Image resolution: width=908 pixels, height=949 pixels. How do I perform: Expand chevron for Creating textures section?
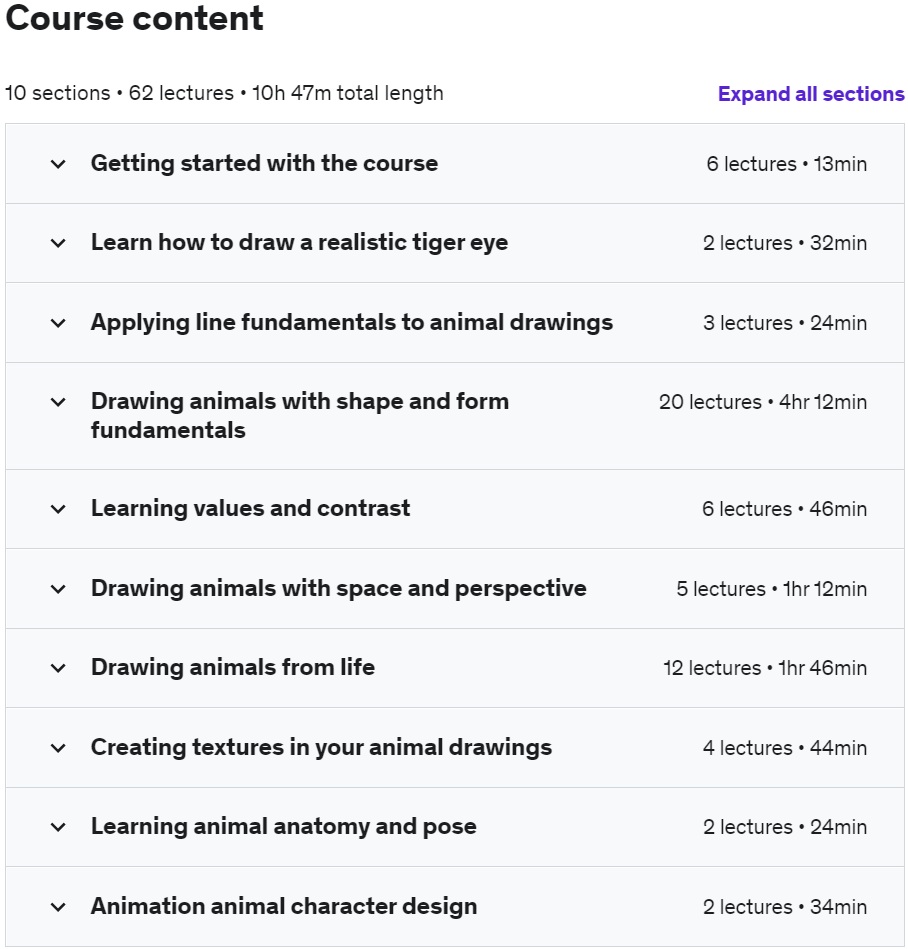[x=58, y=748]
